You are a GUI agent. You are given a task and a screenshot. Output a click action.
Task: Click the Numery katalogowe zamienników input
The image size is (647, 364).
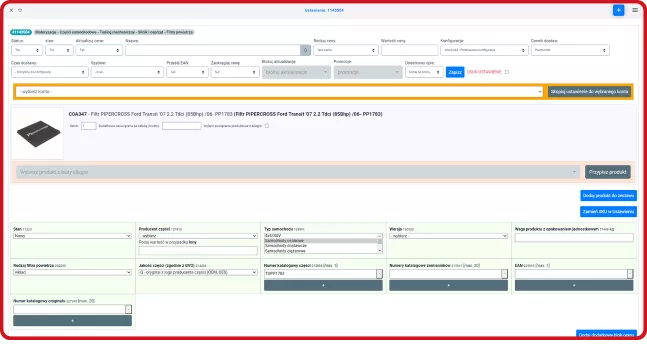(445, 274)
